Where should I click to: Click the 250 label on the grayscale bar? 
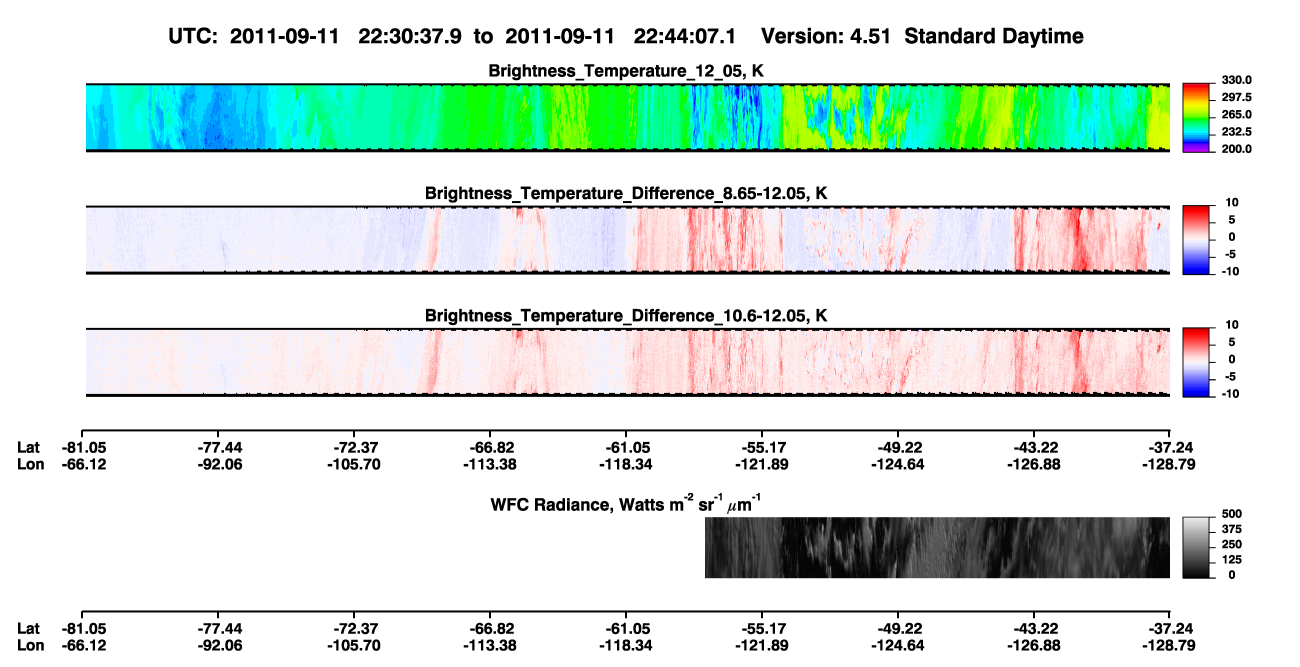1232,544
